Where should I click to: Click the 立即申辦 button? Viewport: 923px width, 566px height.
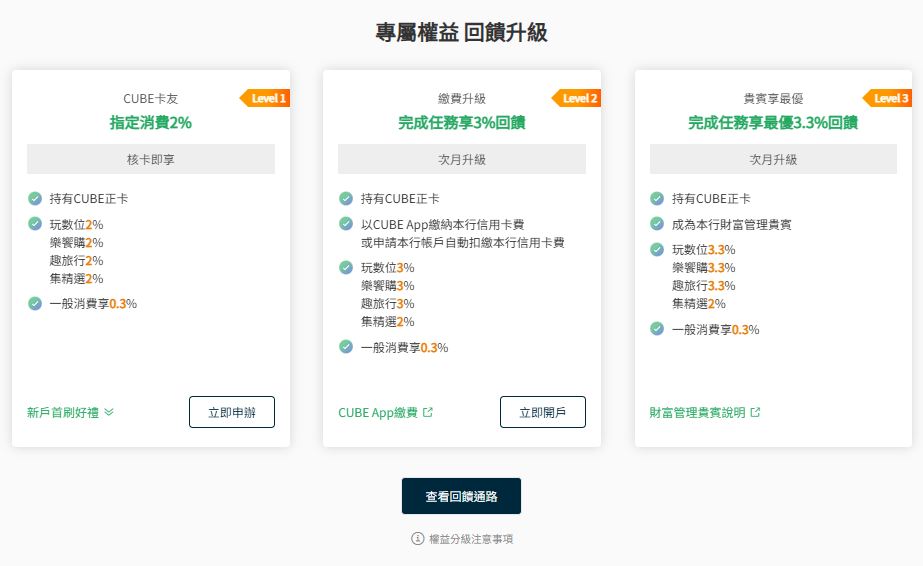[232, 412]
